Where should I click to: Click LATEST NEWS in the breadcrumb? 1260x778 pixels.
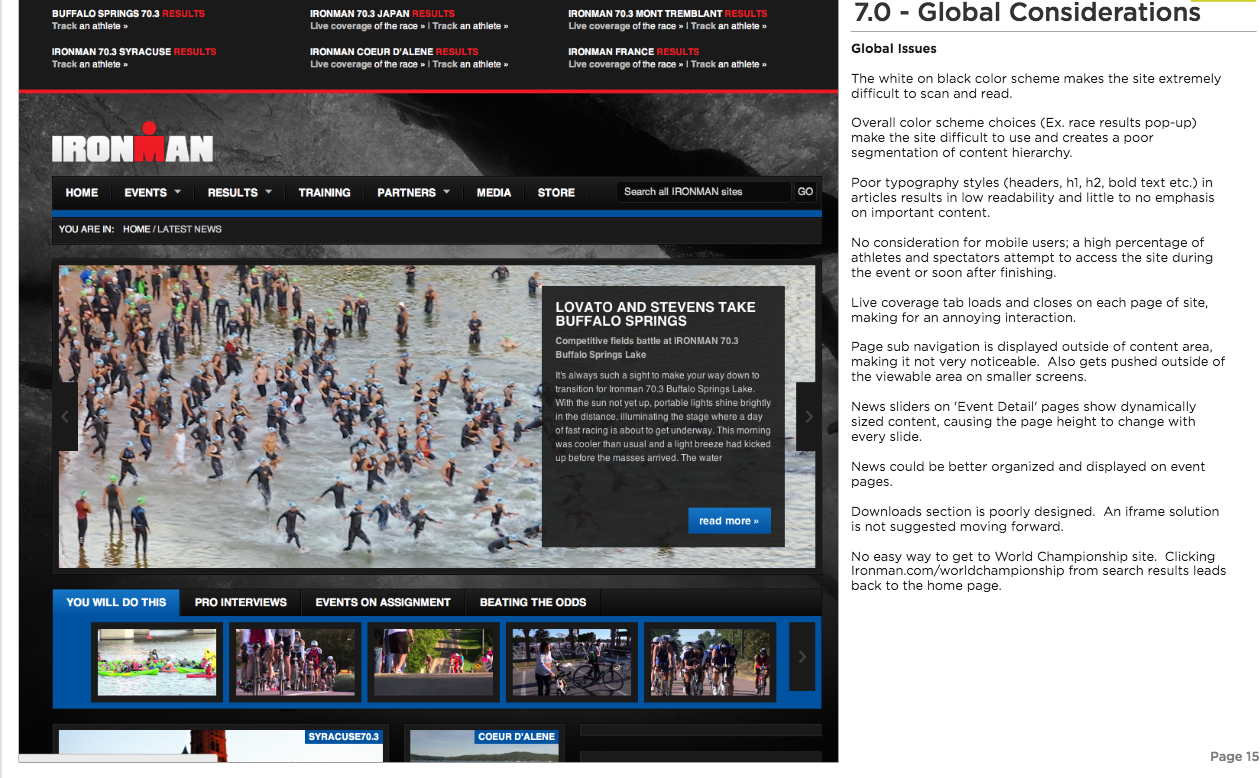coord(190,230)
